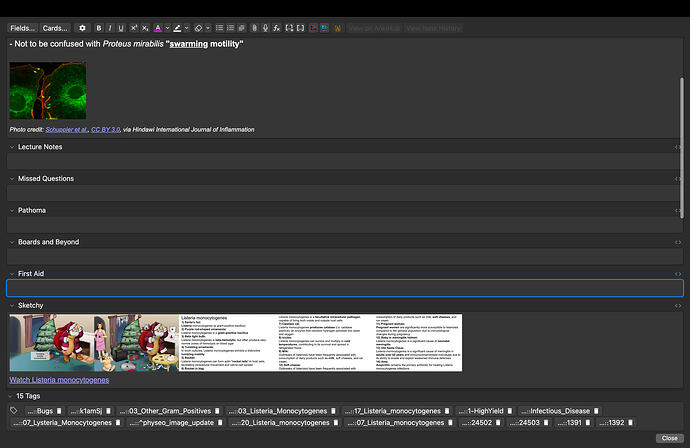Image resolution: width=690 pixels, height=448 pixels.
Task: Click into the Lecture Notes input field
Action: coord(345,162)
